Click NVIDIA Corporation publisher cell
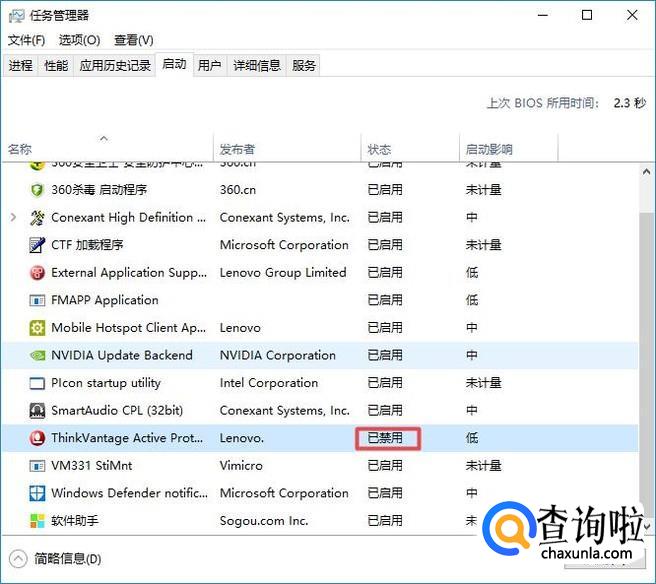The image size is (656, 584). click(278, 355)
